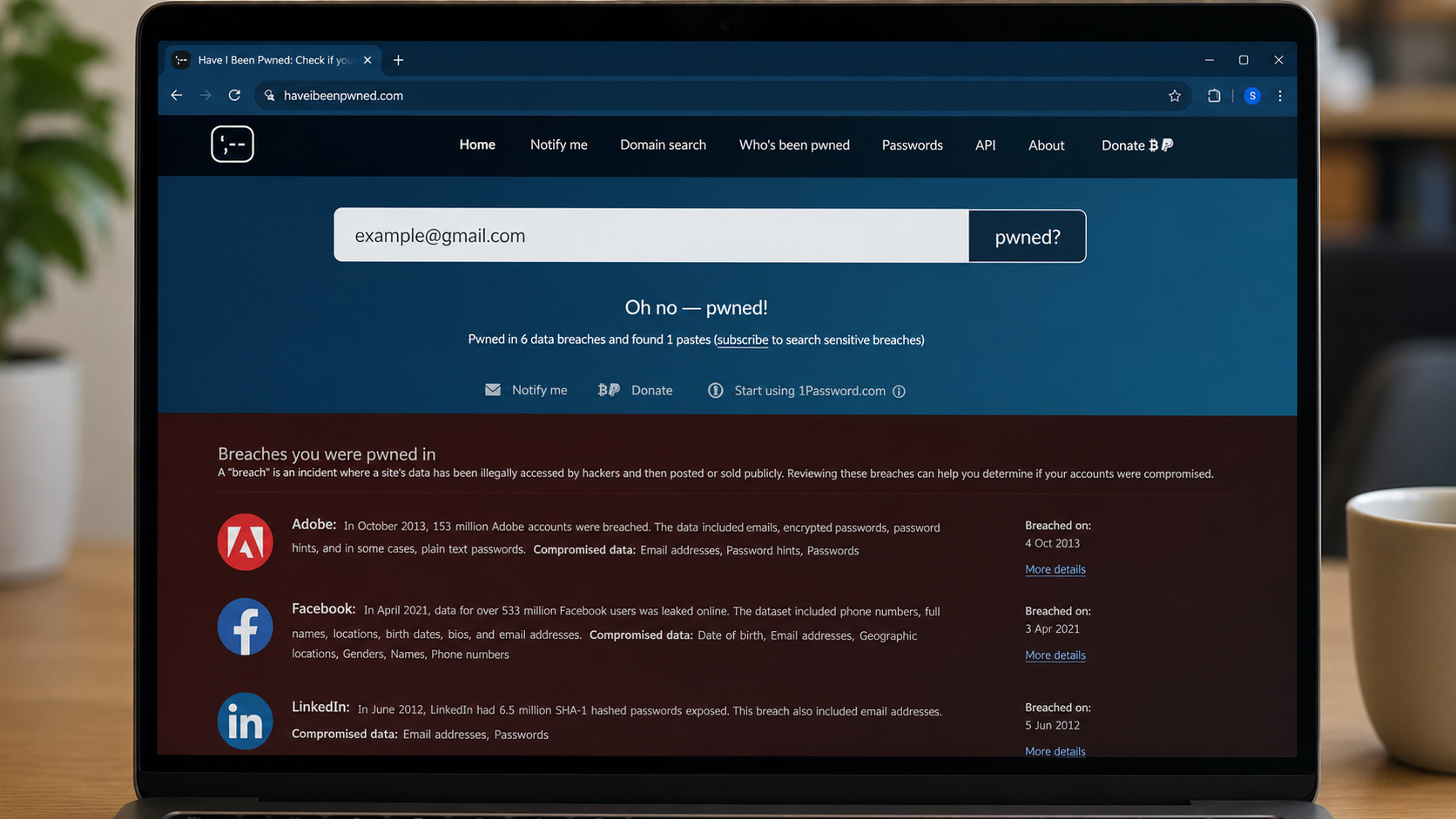Open the Chrome three-dot menu
The image size is (1456, 819).
click(1280, 96)
